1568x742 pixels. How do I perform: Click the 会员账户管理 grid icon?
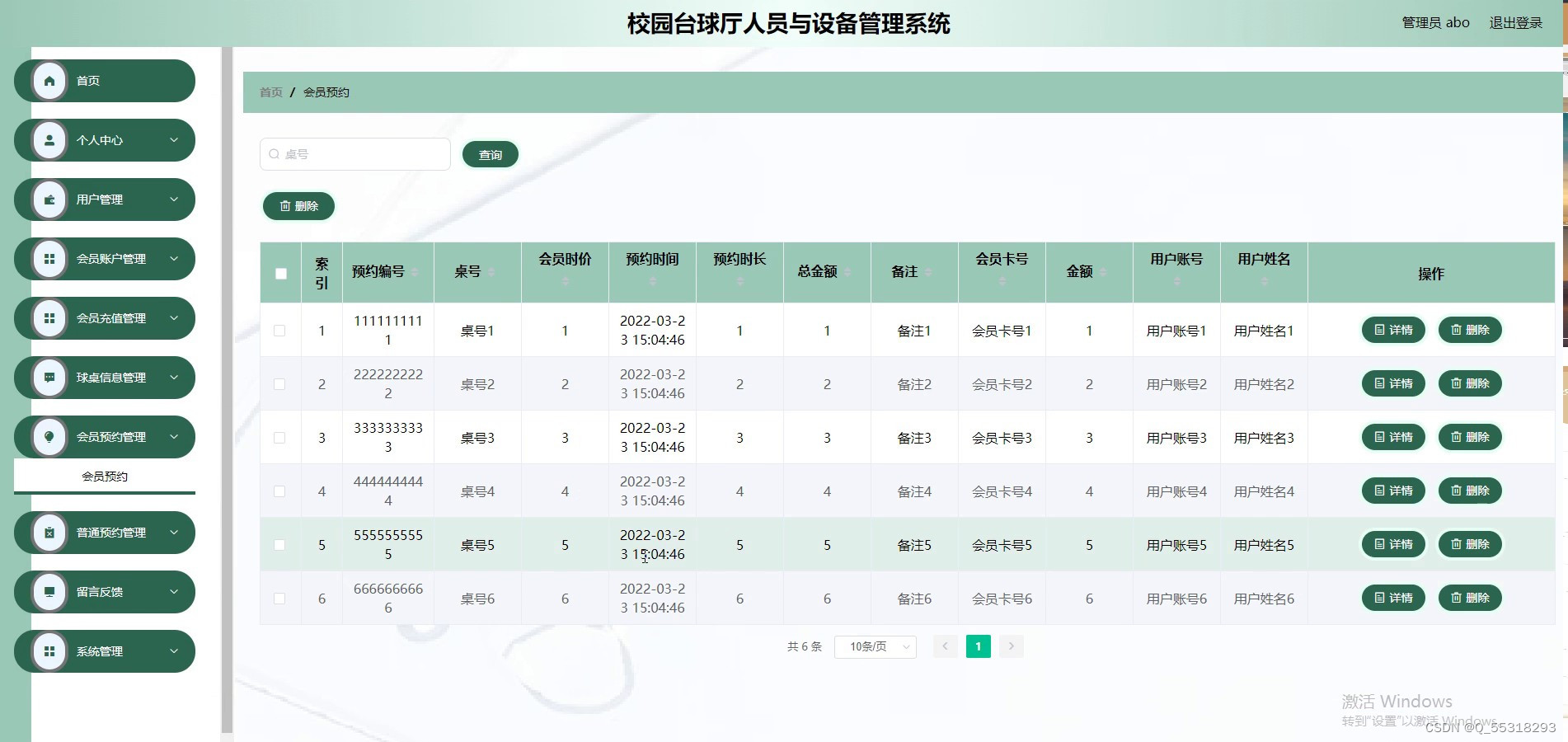point(48,259)
